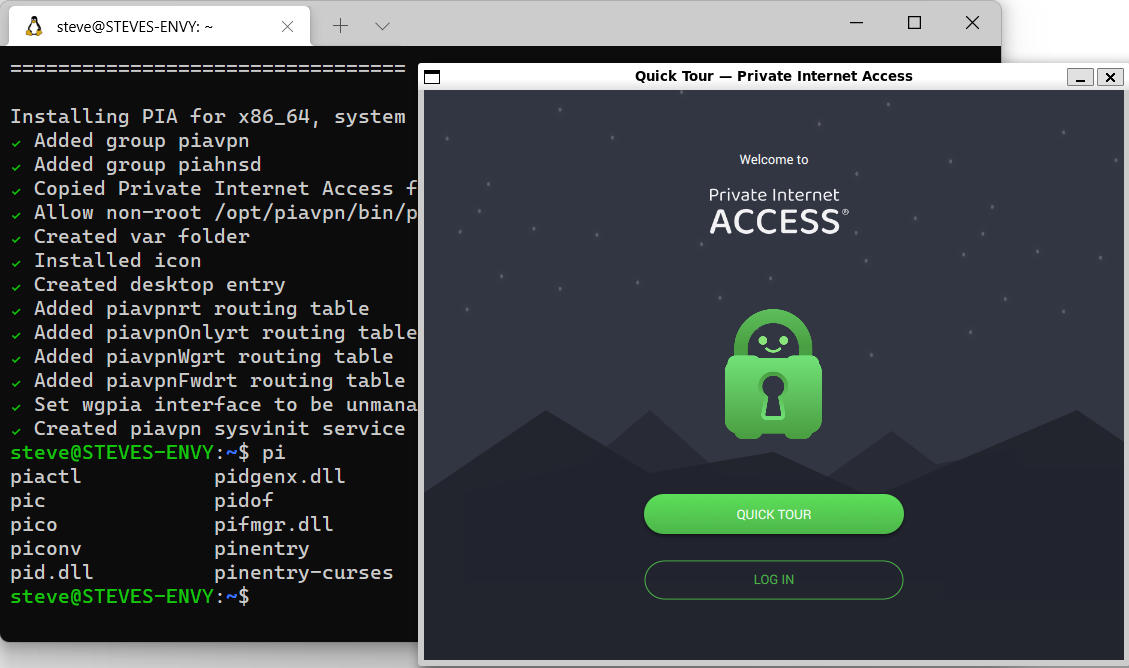The image size is (1129, 668).
Task: Click the 'Created piavpn sysvinit service' line
Action: [x=208, y=428]
